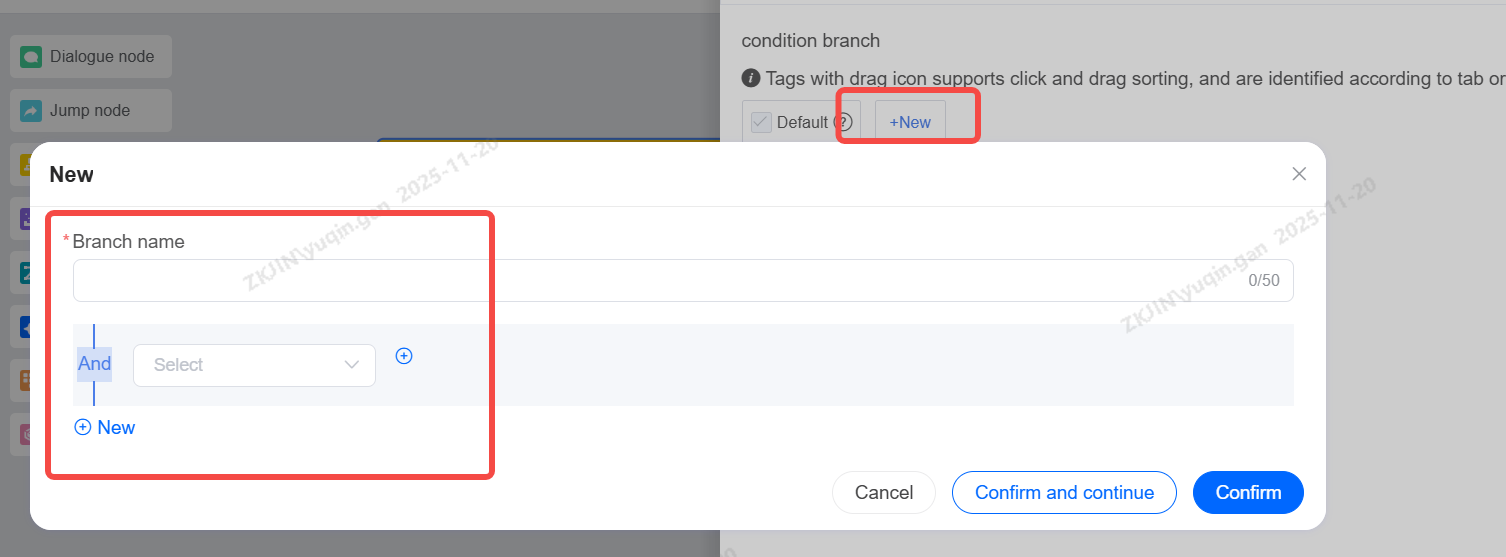This screenshot has width=1506, height=557.
Task: Click the Jump node arrow icon
Action: point(31,111)
